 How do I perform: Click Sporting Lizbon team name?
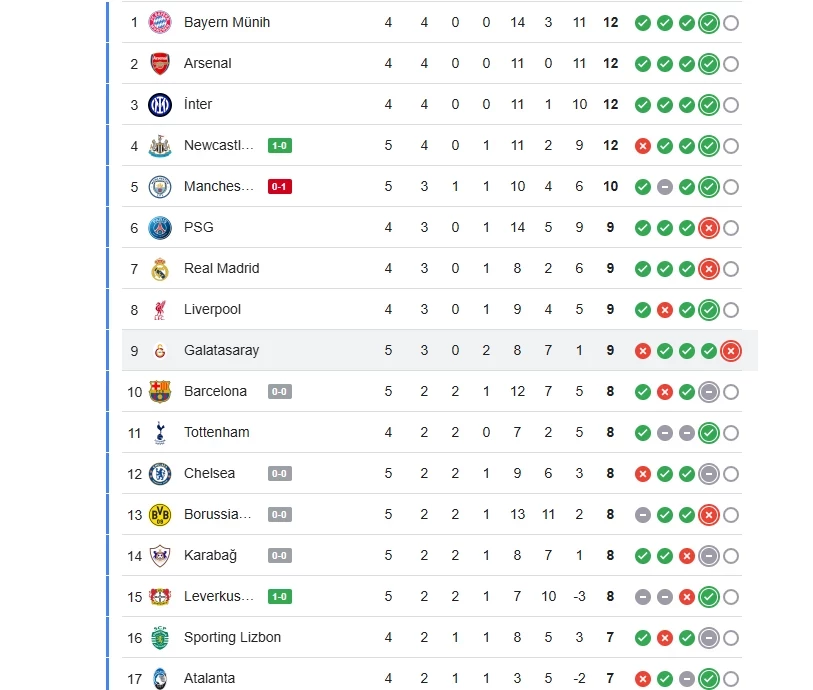coord(232,637)
